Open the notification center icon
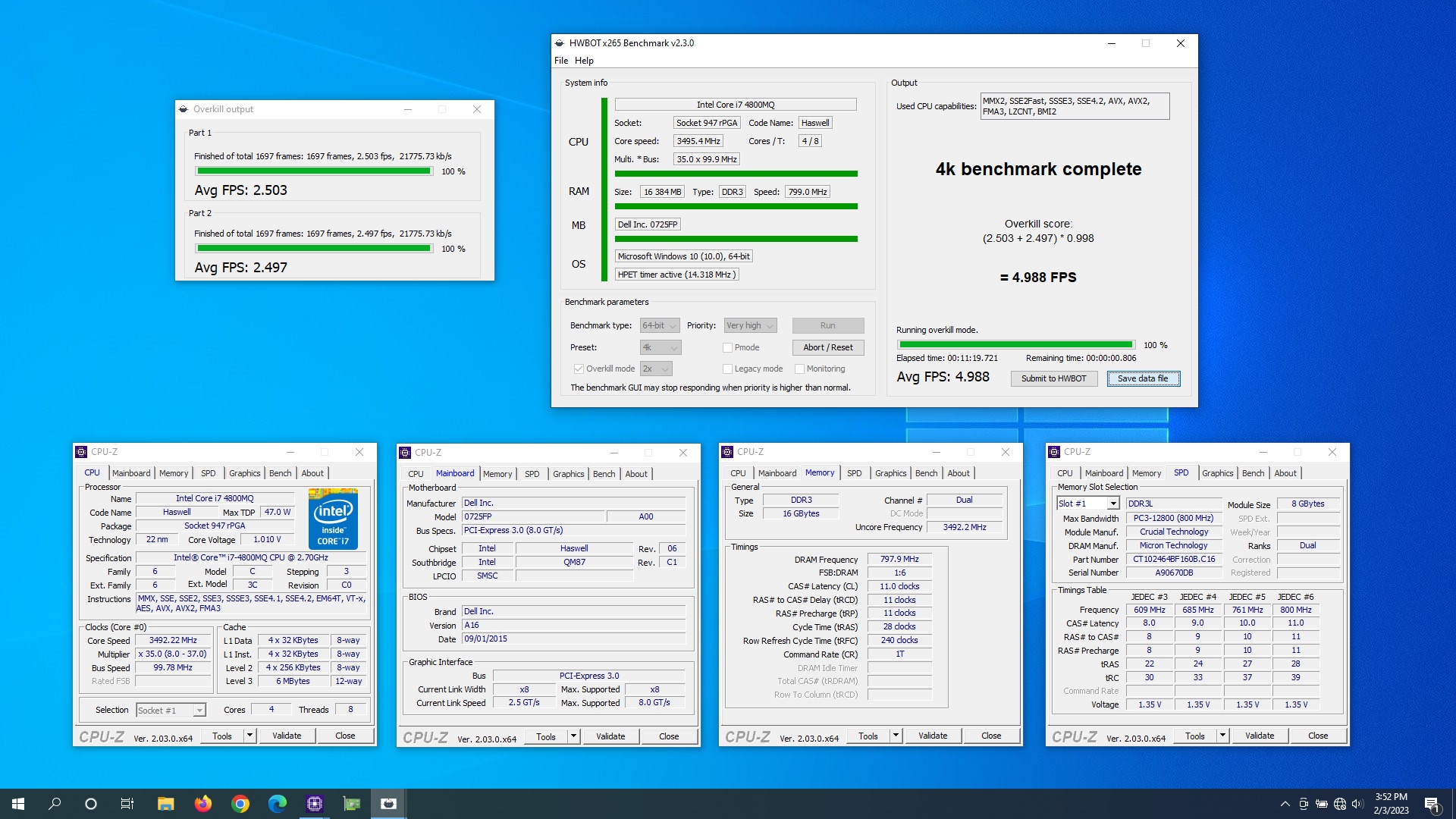The image size is (1456, 819). (x=1432, y=804)
